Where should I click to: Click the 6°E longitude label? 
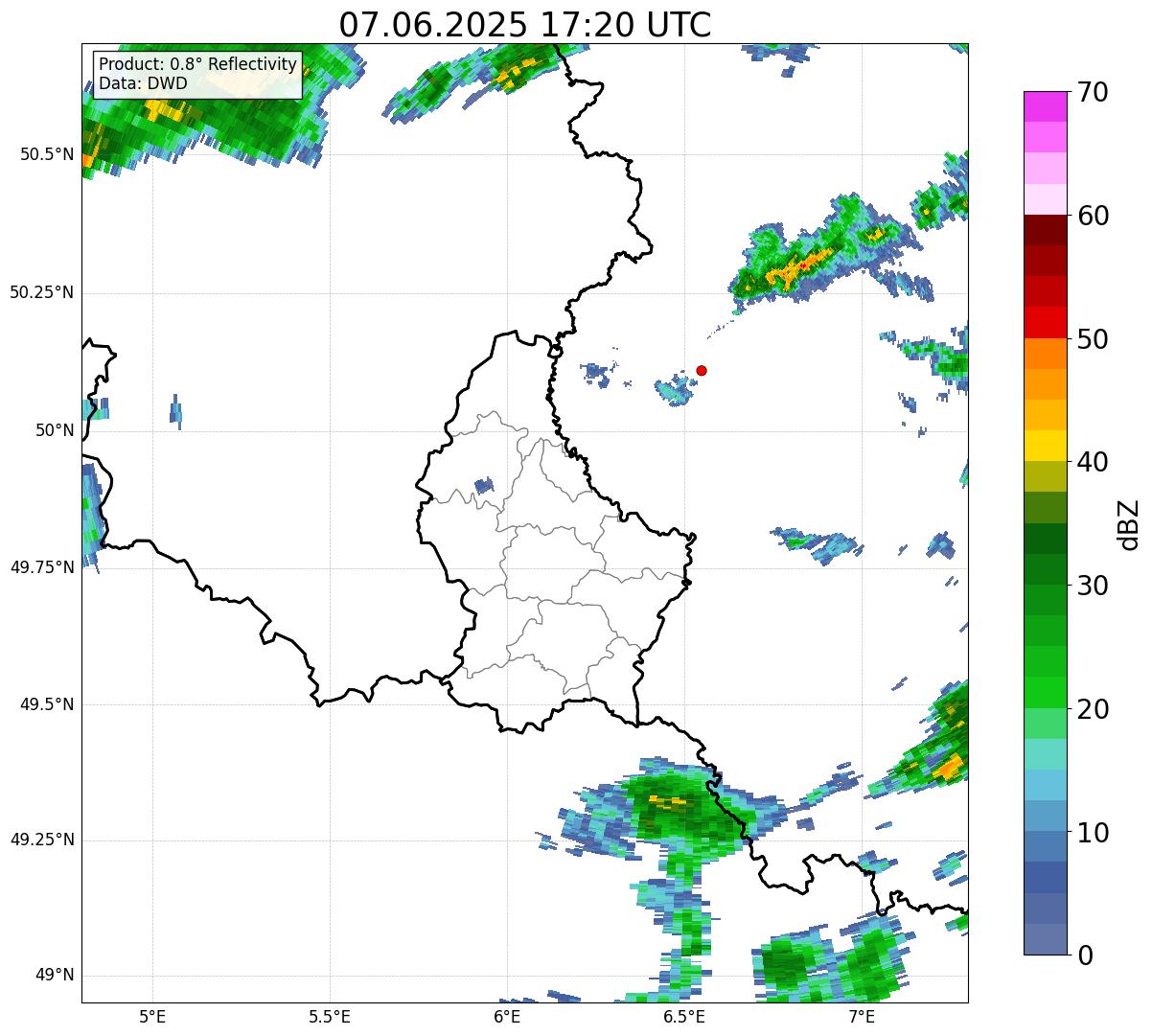507,1016
